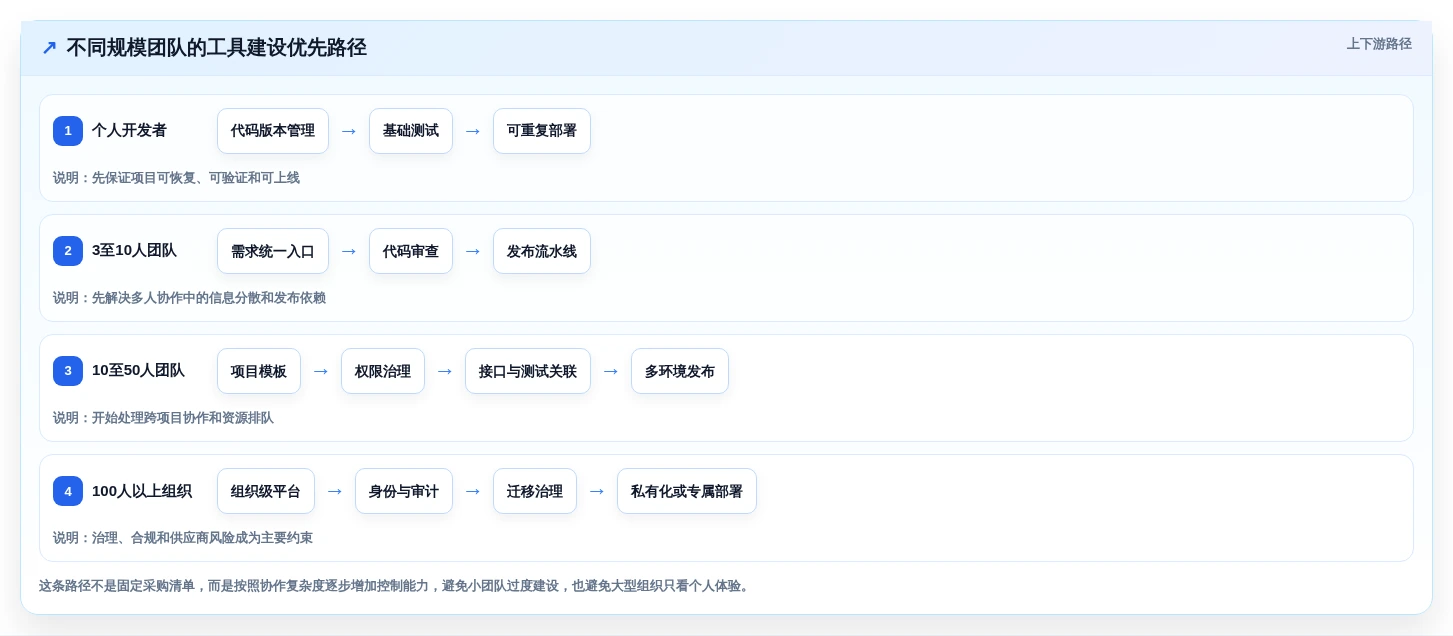Select the 接口与测试关联 step chip

[528, 371]
